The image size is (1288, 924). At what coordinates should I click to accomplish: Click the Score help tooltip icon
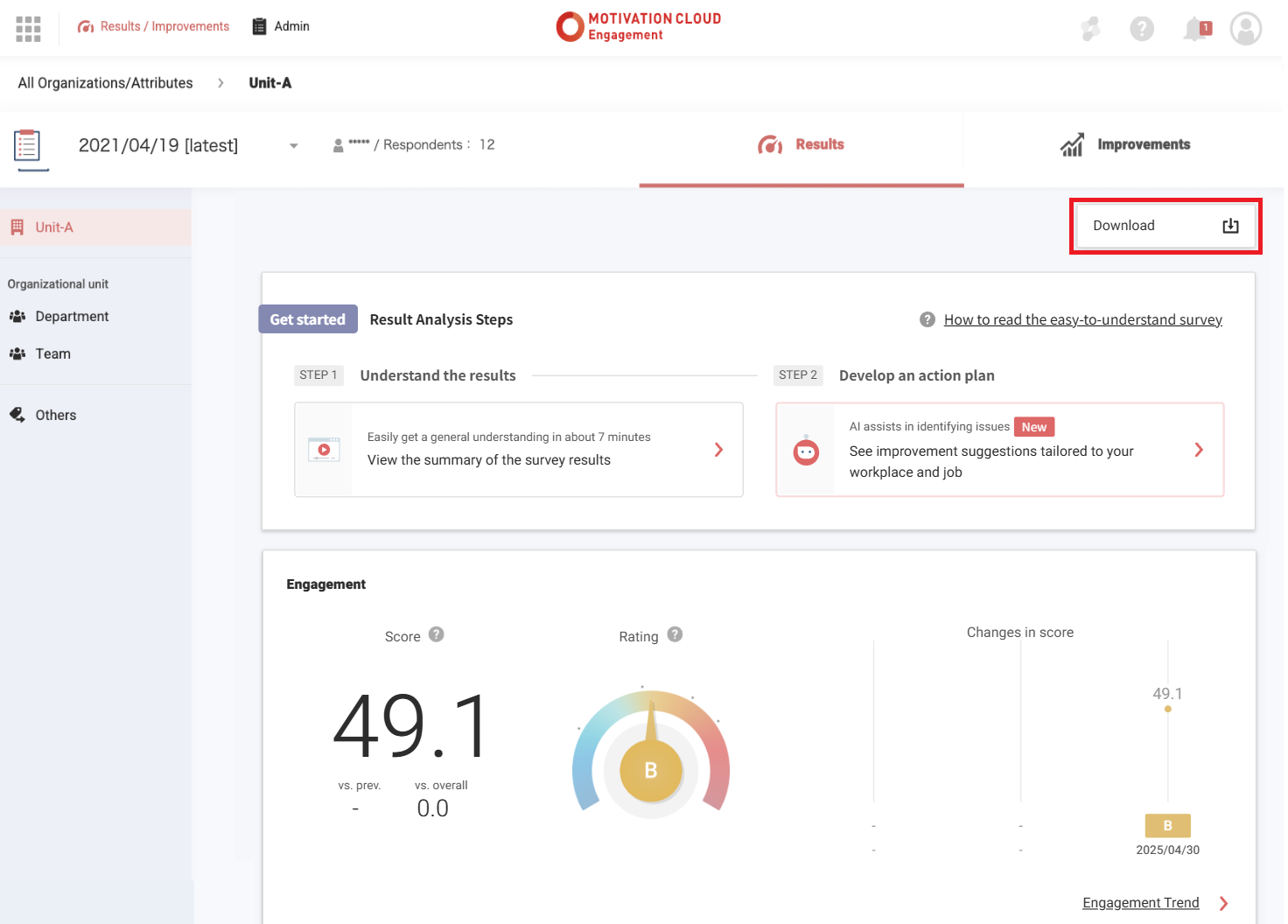pyautogui.click(x=437, y=634)
